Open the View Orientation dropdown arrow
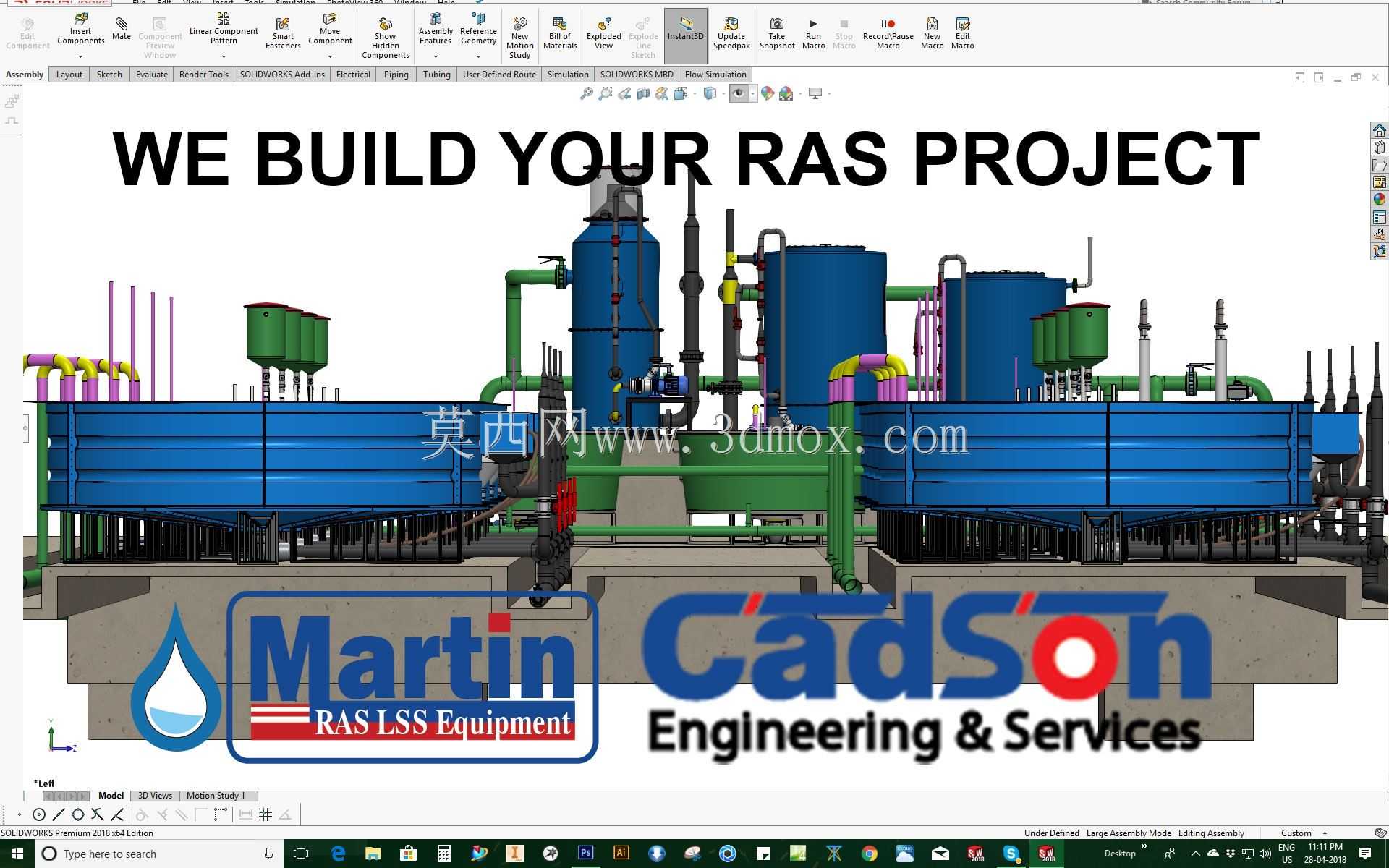This screenshot has width=1389, height=868. (694, 93)
